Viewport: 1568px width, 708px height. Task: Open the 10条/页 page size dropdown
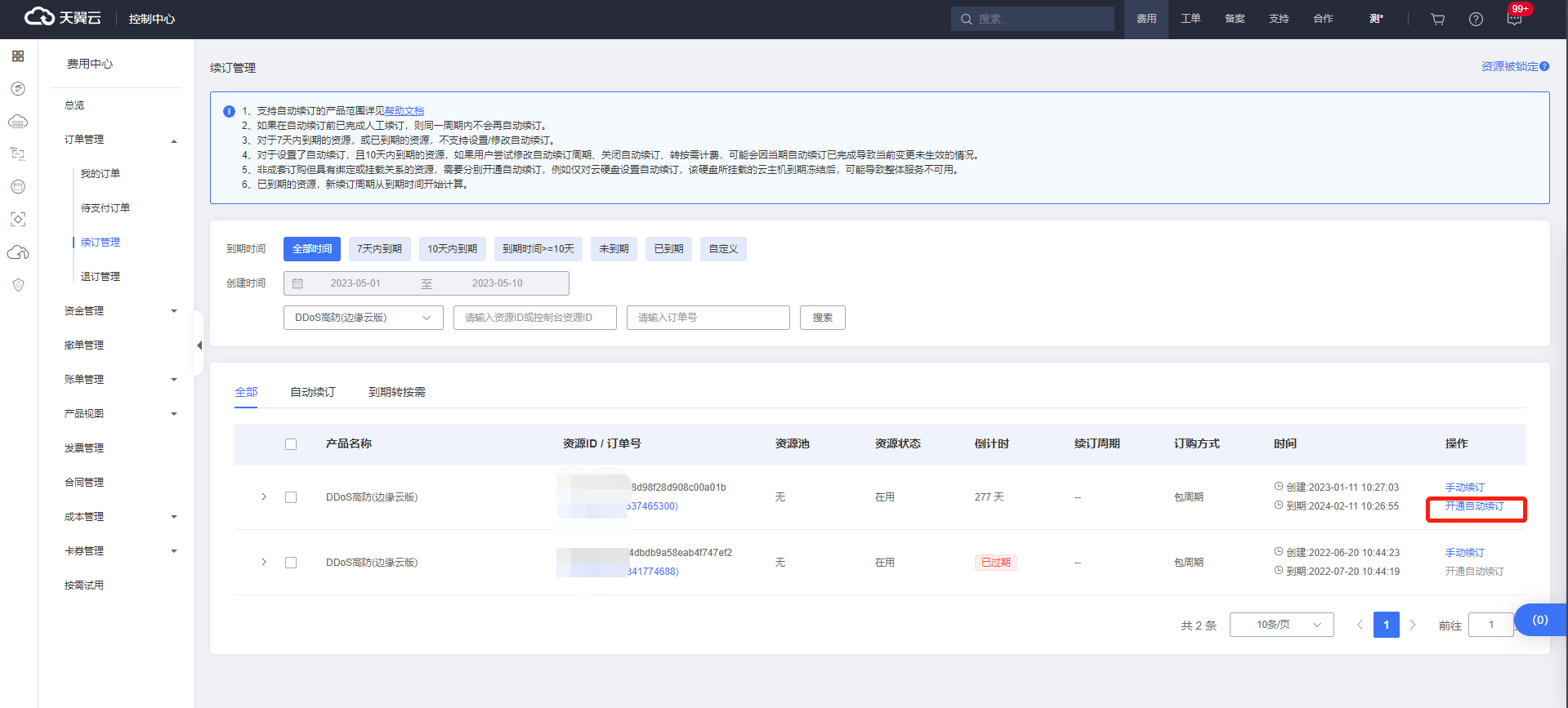point(1281,625)
